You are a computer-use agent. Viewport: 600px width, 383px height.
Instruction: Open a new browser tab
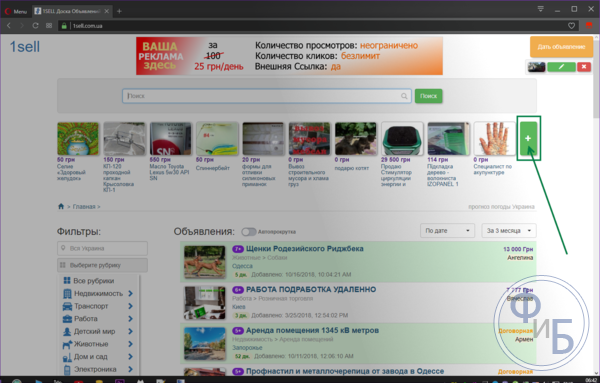119,11
